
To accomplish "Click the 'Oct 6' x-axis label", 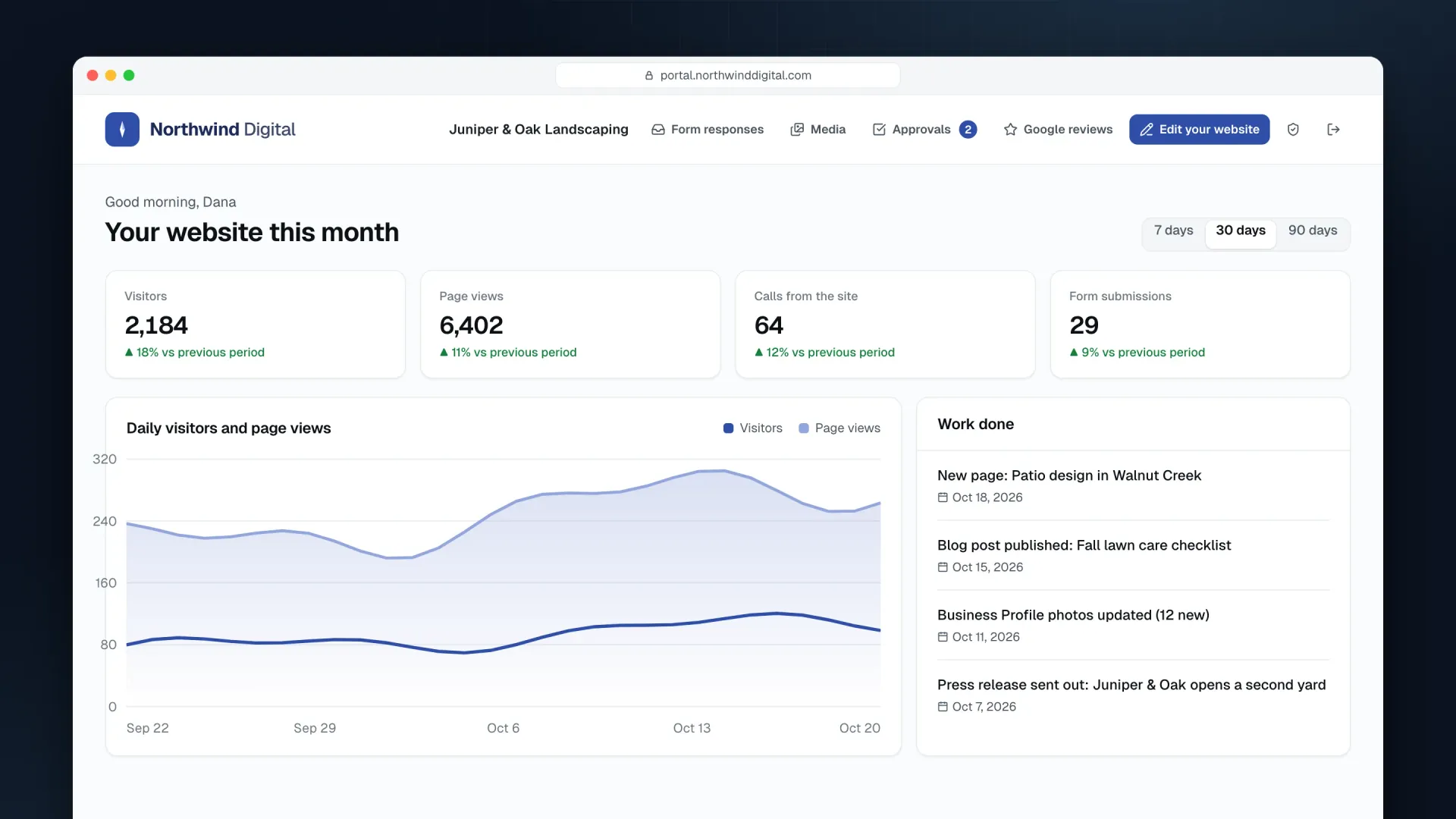I will (x=503, y=728).
